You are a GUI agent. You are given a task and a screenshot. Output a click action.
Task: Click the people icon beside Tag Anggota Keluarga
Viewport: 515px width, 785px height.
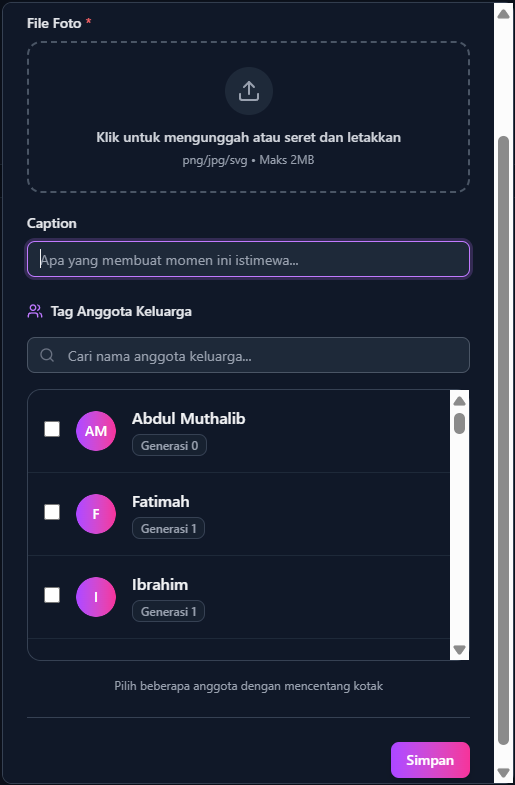point(35,311)
